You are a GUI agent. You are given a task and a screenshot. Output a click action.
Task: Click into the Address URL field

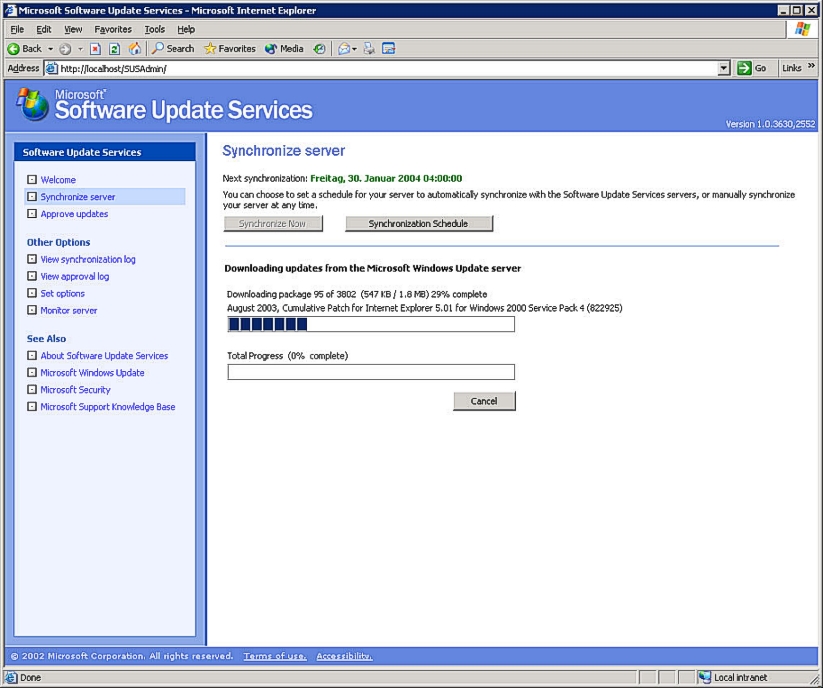[387, 68]
